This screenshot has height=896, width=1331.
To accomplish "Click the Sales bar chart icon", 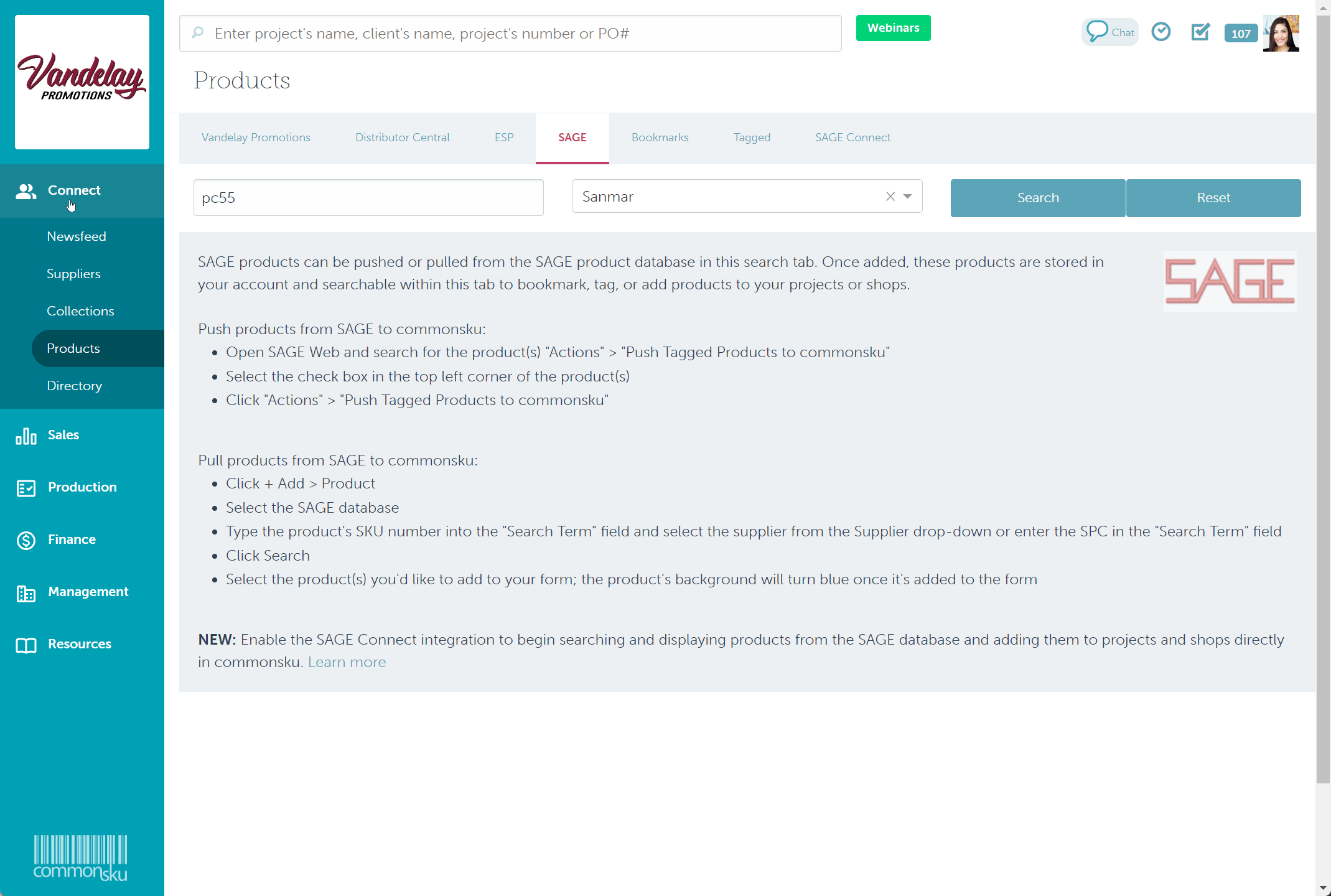I will tap(26, 436).
